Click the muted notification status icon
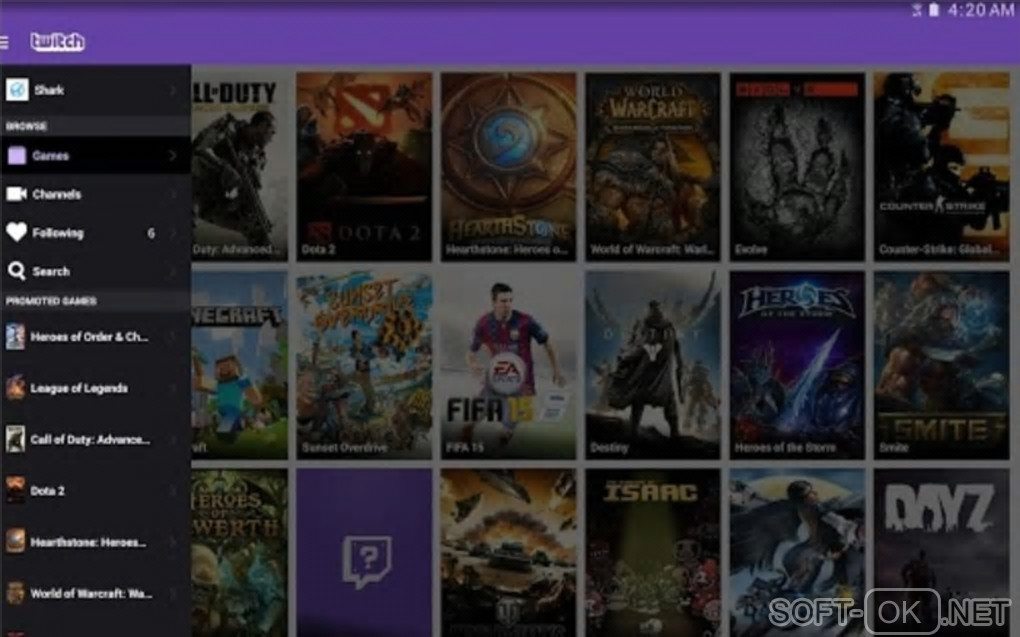Image resolution: width=1020 pixels, height=637 pixels. [917, 10]
